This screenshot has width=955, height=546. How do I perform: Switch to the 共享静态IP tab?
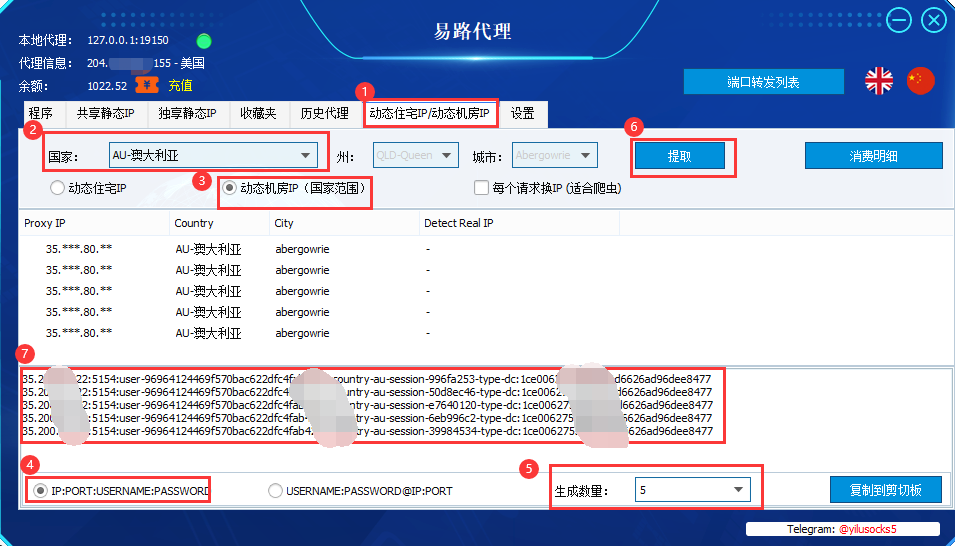pyautogui.click(x=105, y=114)
